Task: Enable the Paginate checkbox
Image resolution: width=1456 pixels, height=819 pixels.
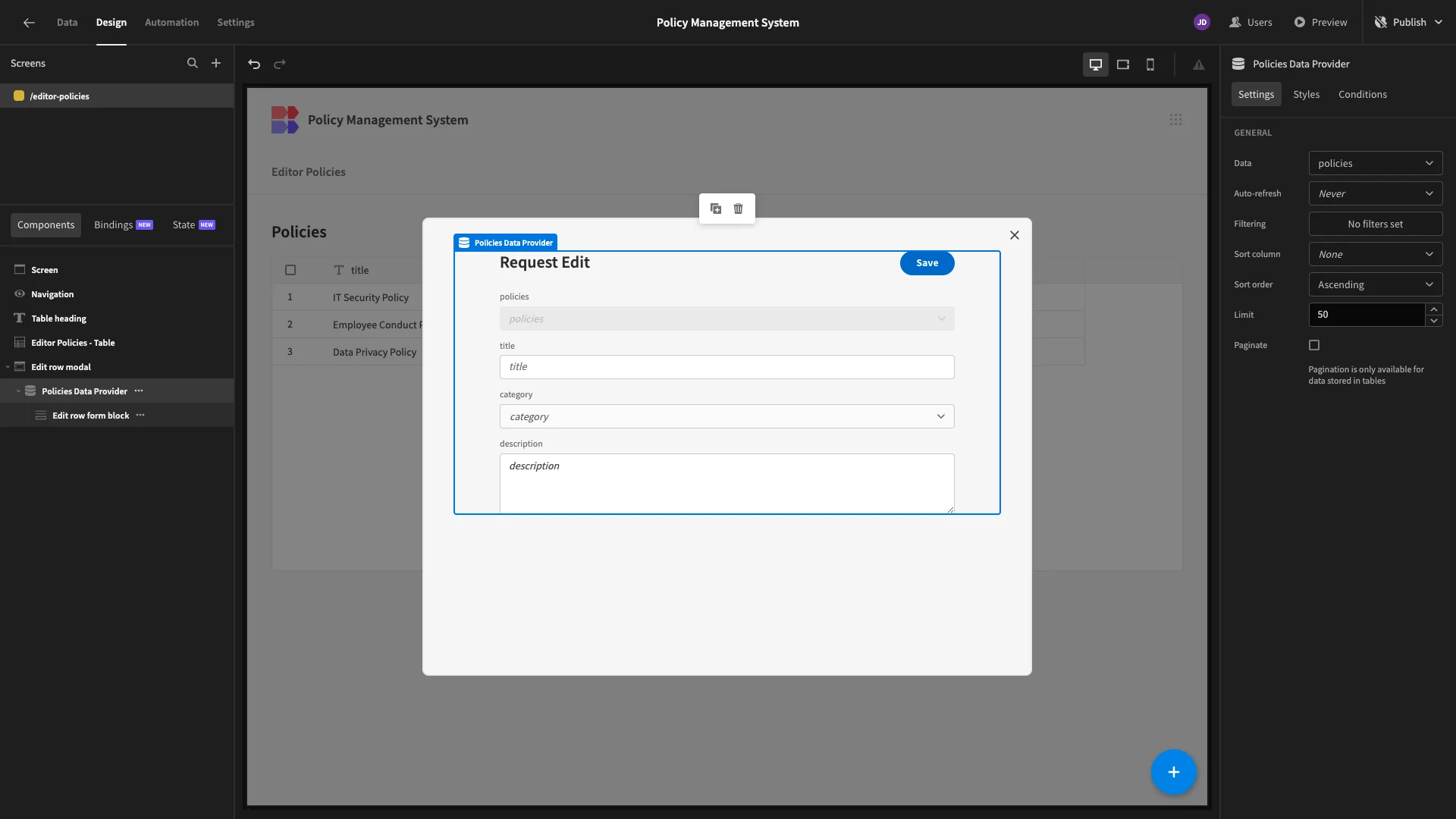Action: (x=1314, y=345)
